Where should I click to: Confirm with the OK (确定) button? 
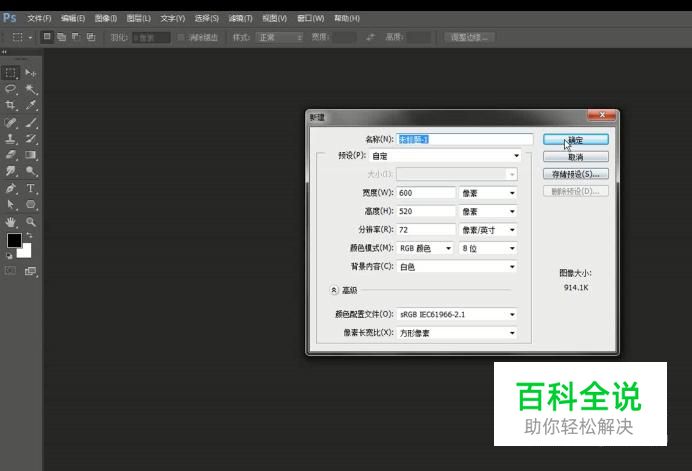click(x=576, y=140)
